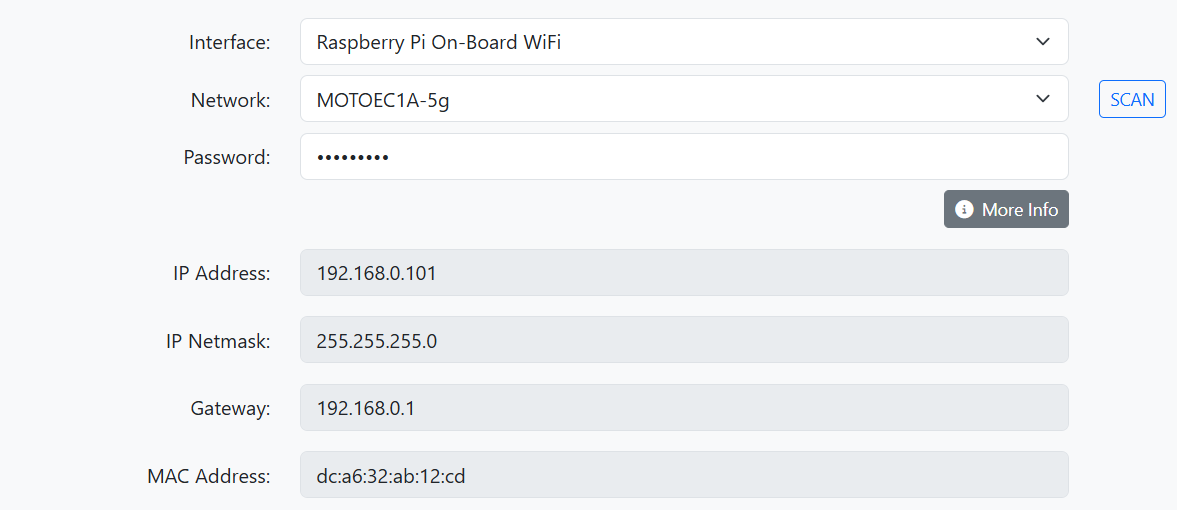Click the Interface: label
1177x510 pixels.
(x=230, y=42)
